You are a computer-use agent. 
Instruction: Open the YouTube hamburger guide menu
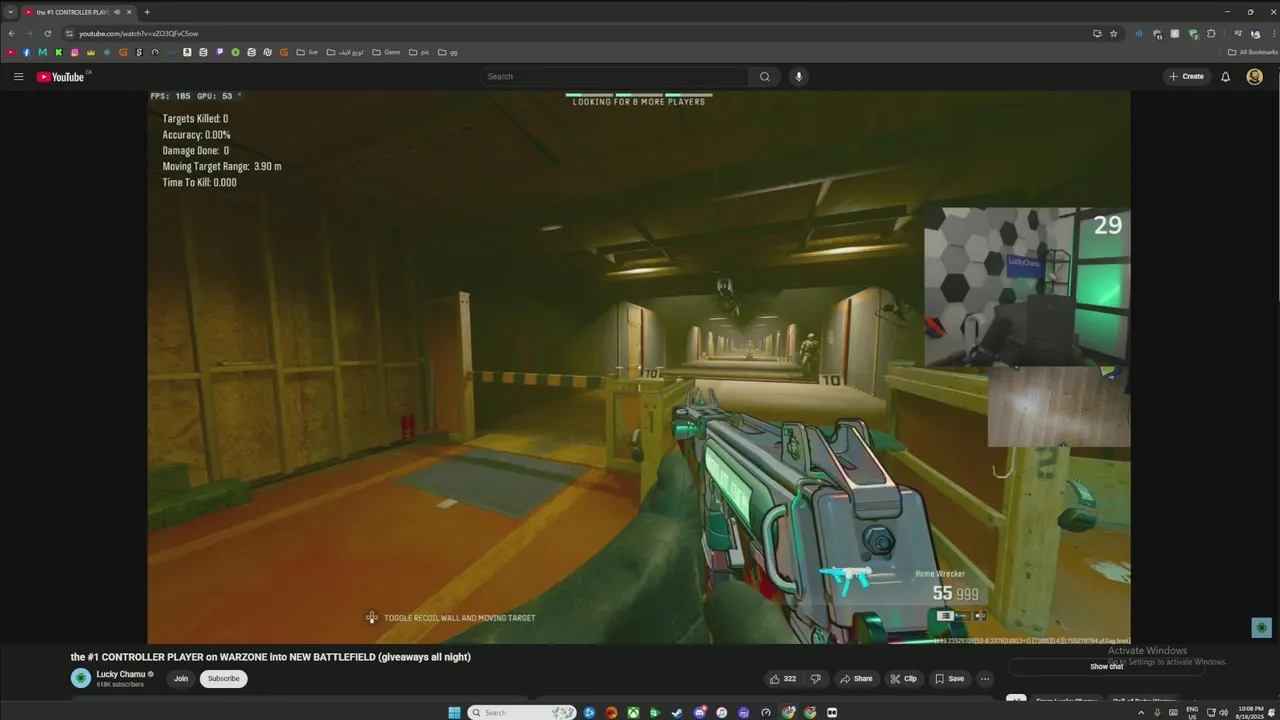18,76
